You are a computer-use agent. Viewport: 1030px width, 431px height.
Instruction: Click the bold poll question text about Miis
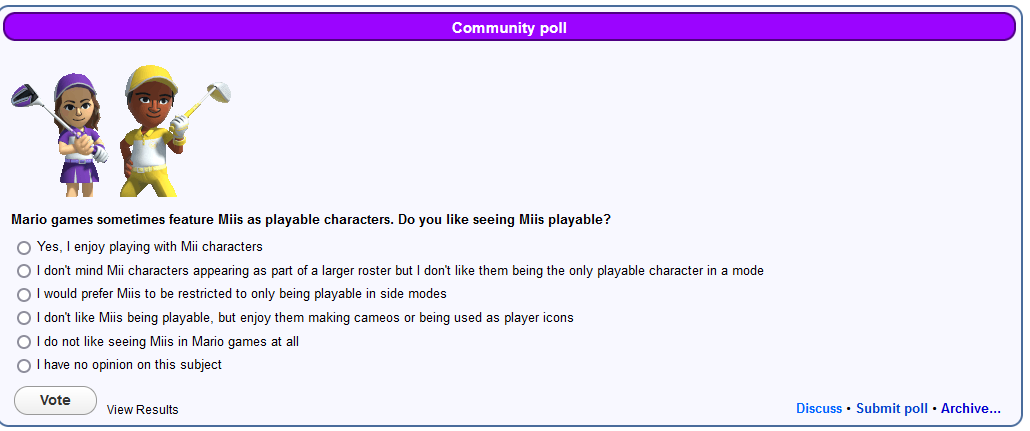(311, 219)
